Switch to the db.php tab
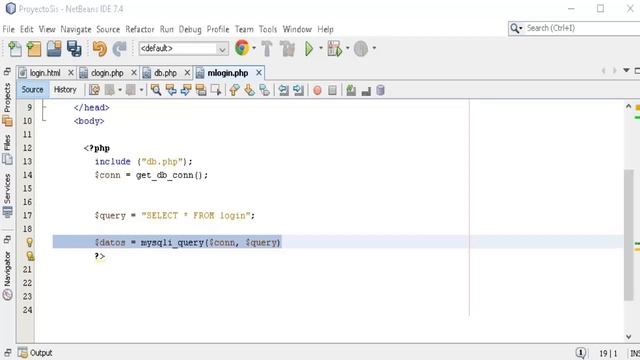640x360 pixels. (x=165, y=73)
